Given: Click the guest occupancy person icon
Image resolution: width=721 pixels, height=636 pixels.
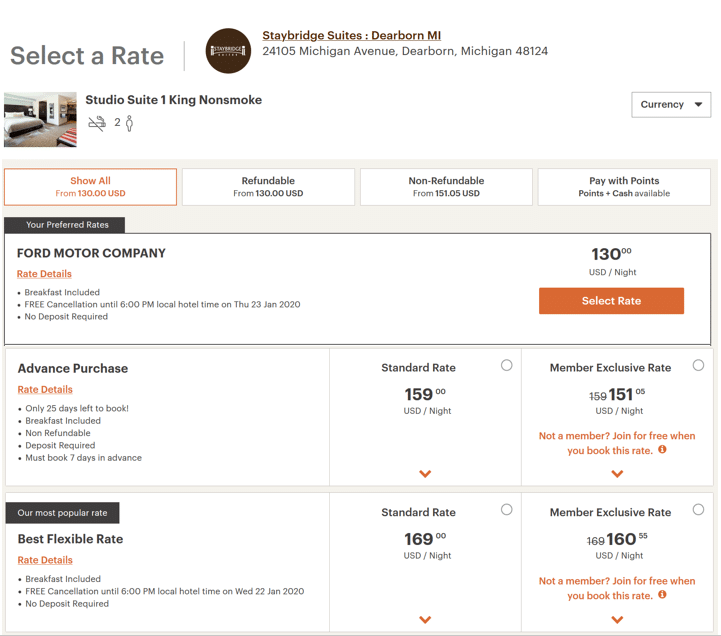Looking at the screenshot, I should [129, 123].
